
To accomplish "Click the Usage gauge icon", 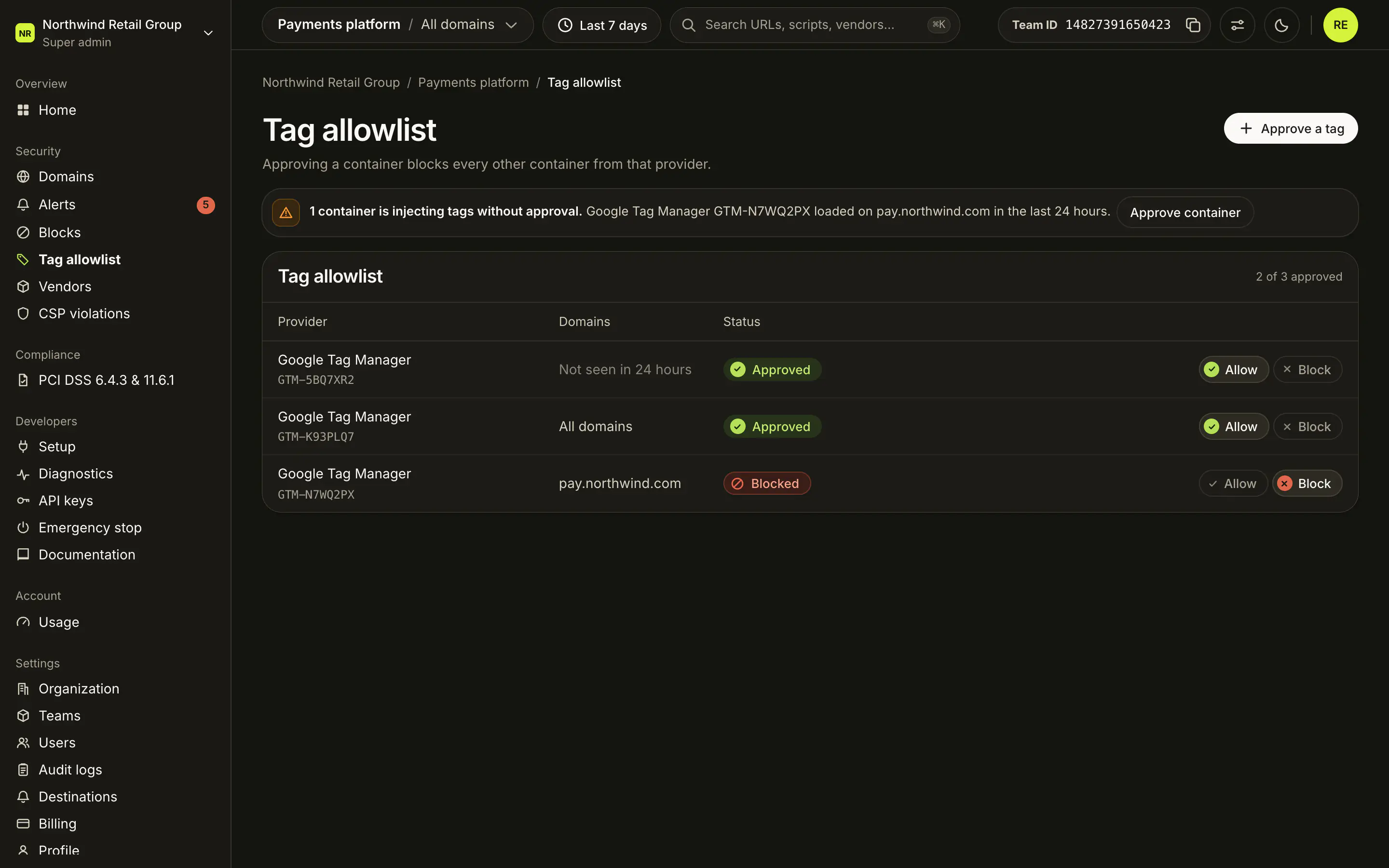I will coord(23,622).
